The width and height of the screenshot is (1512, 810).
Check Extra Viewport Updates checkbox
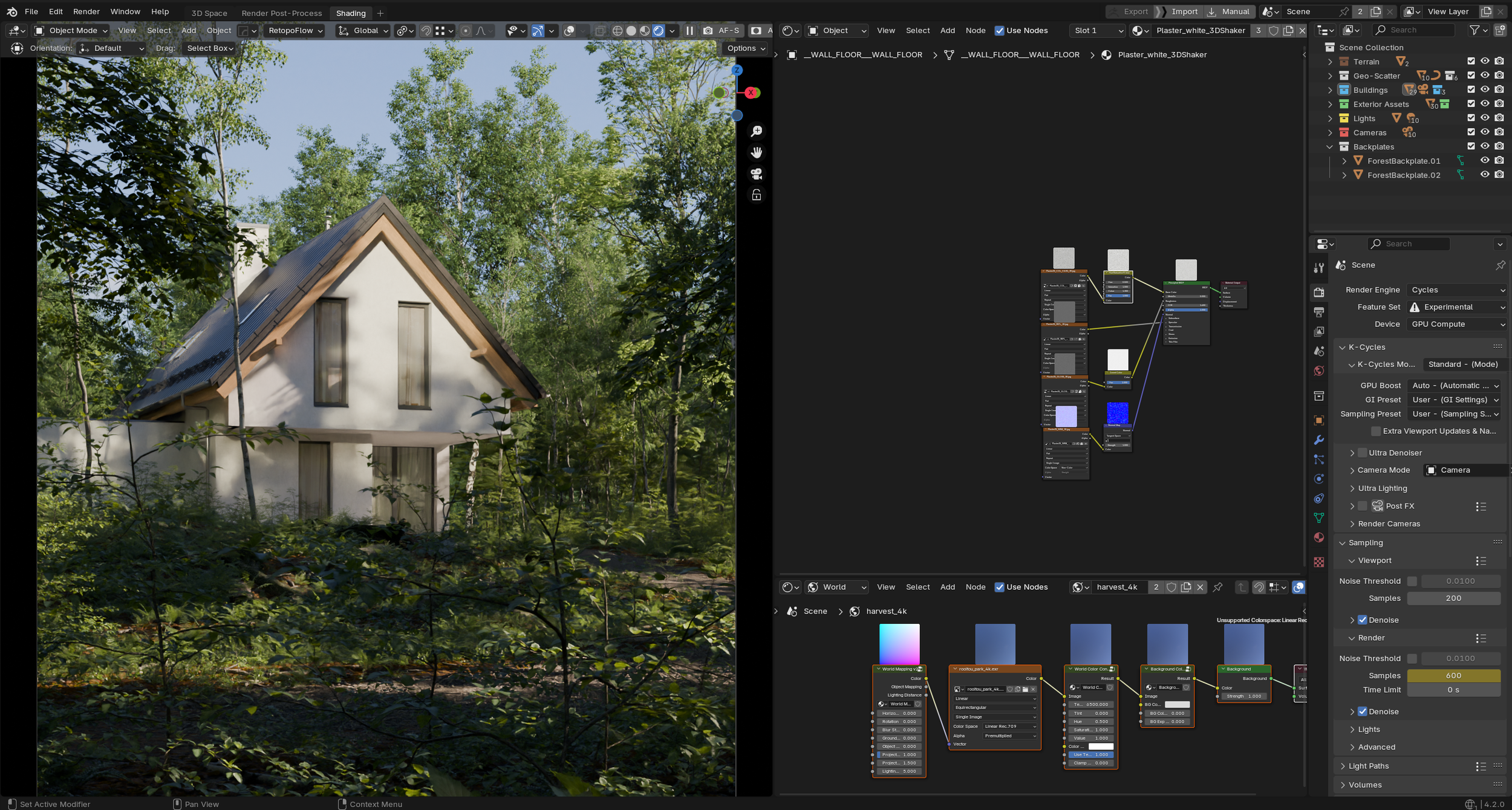1376,431
